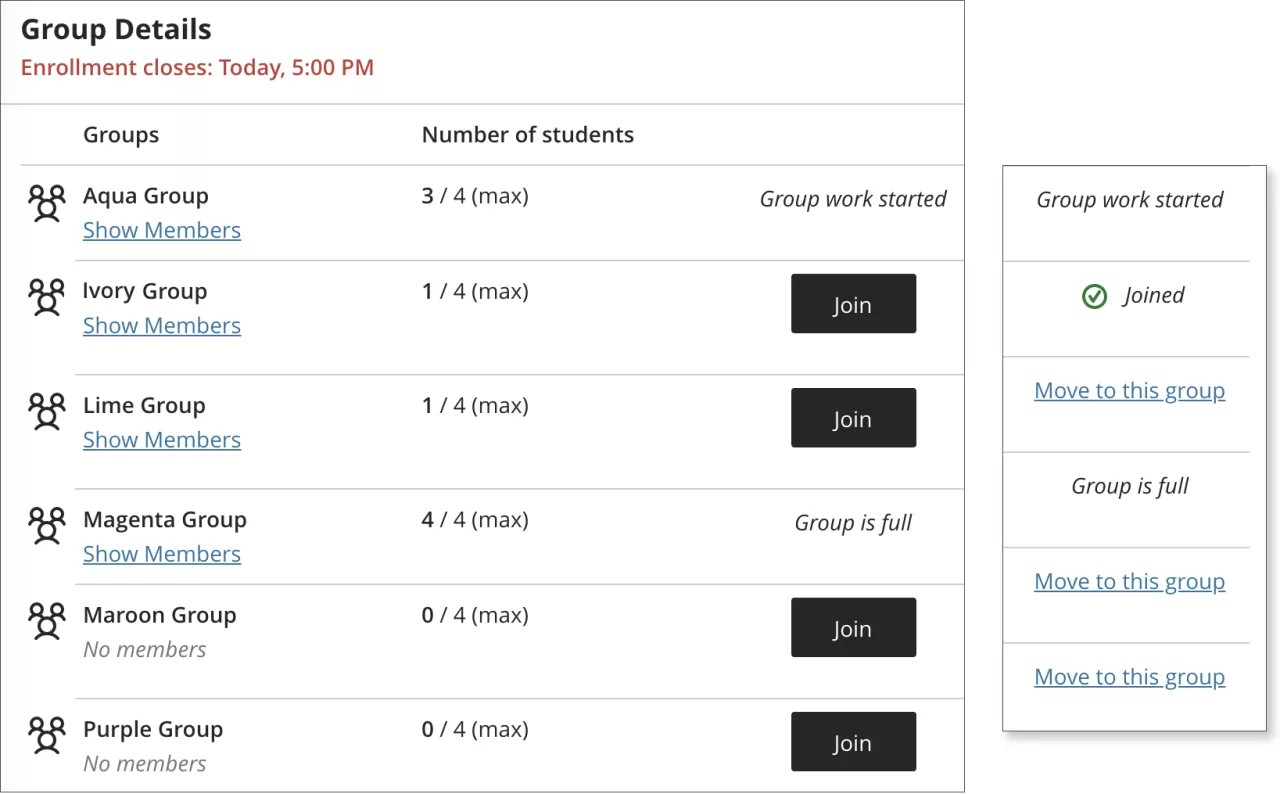This screenshot has height=794, width=1280.
Task: Click the enrollment closing deadline text
Action: coord(196,67)
